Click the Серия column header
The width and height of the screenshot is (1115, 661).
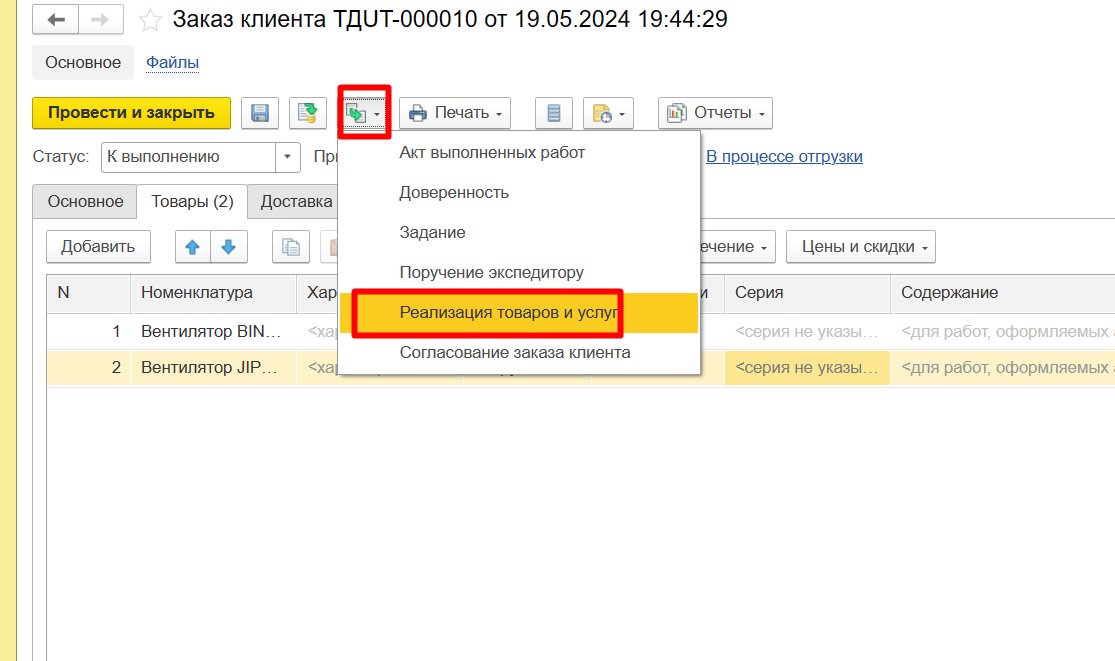pyautogui.click(x=807, y=293)
